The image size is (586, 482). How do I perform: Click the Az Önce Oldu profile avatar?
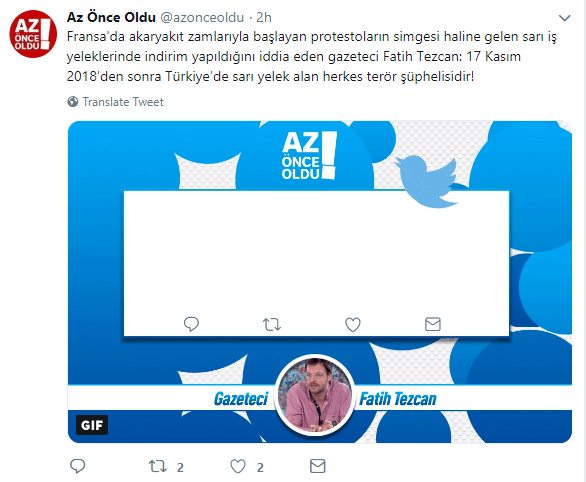[33, 34]
